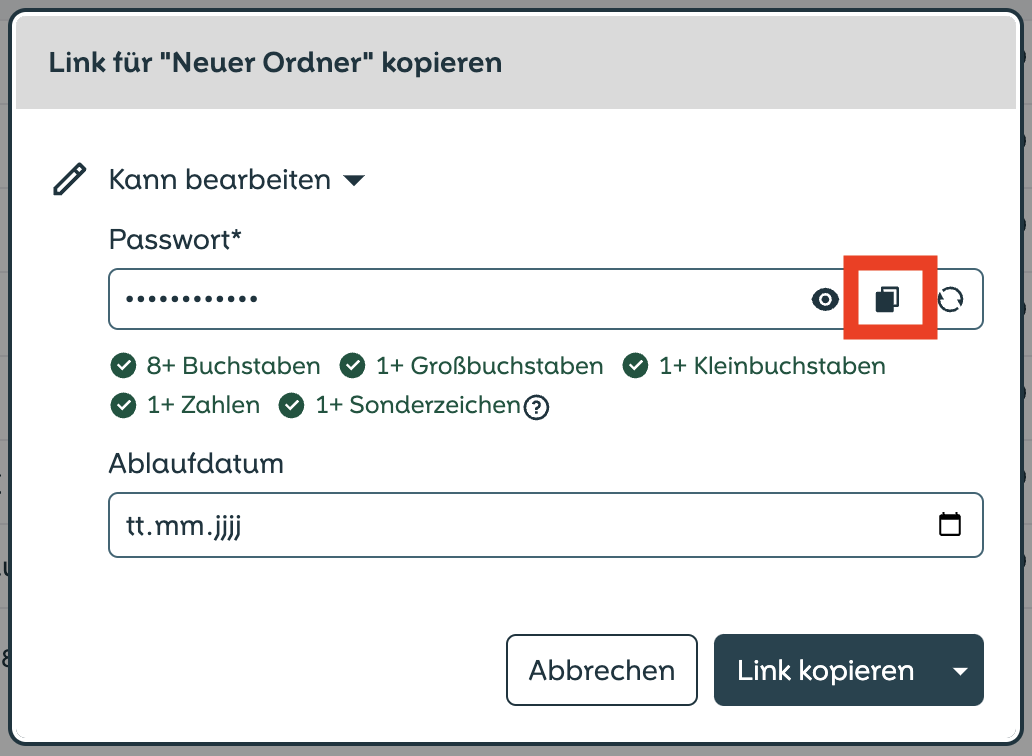Open the Link kopieren arrow menu
The image size is (1032, 756).
click(960, 671)
